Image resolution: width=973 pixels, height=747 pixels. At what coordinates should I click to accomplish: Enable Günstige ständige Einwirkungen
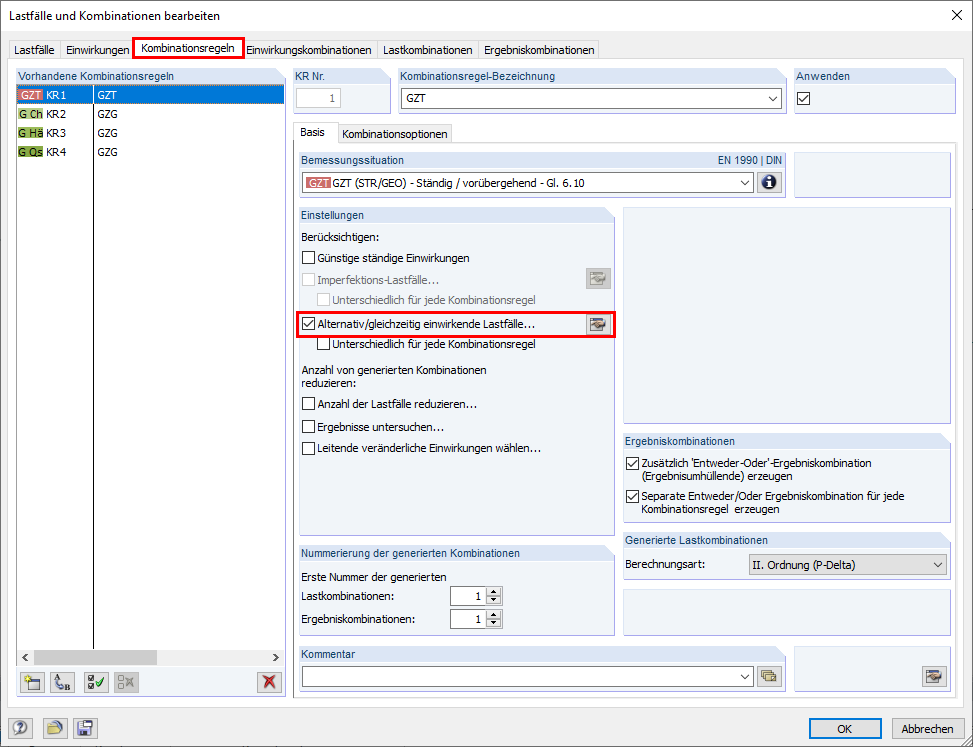coord(307,257)
